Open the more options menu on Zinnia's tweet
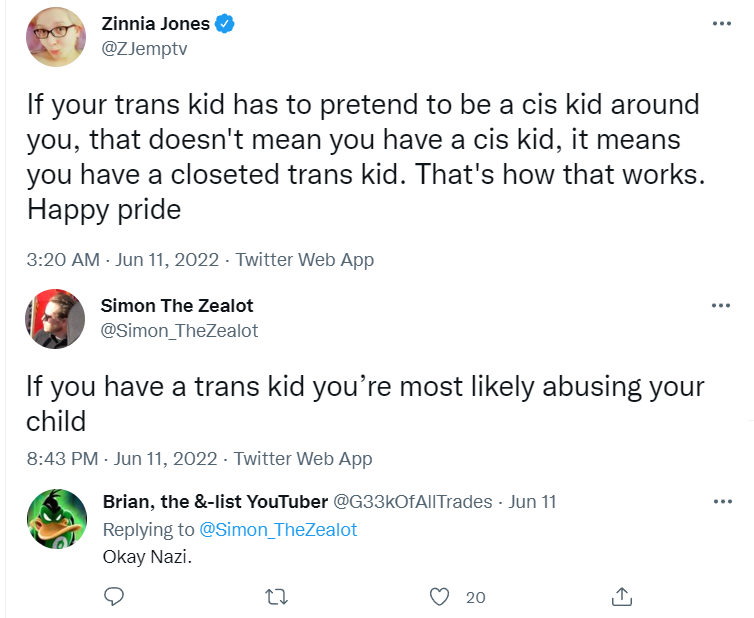 pyautogui.click(x=721, y=24)
